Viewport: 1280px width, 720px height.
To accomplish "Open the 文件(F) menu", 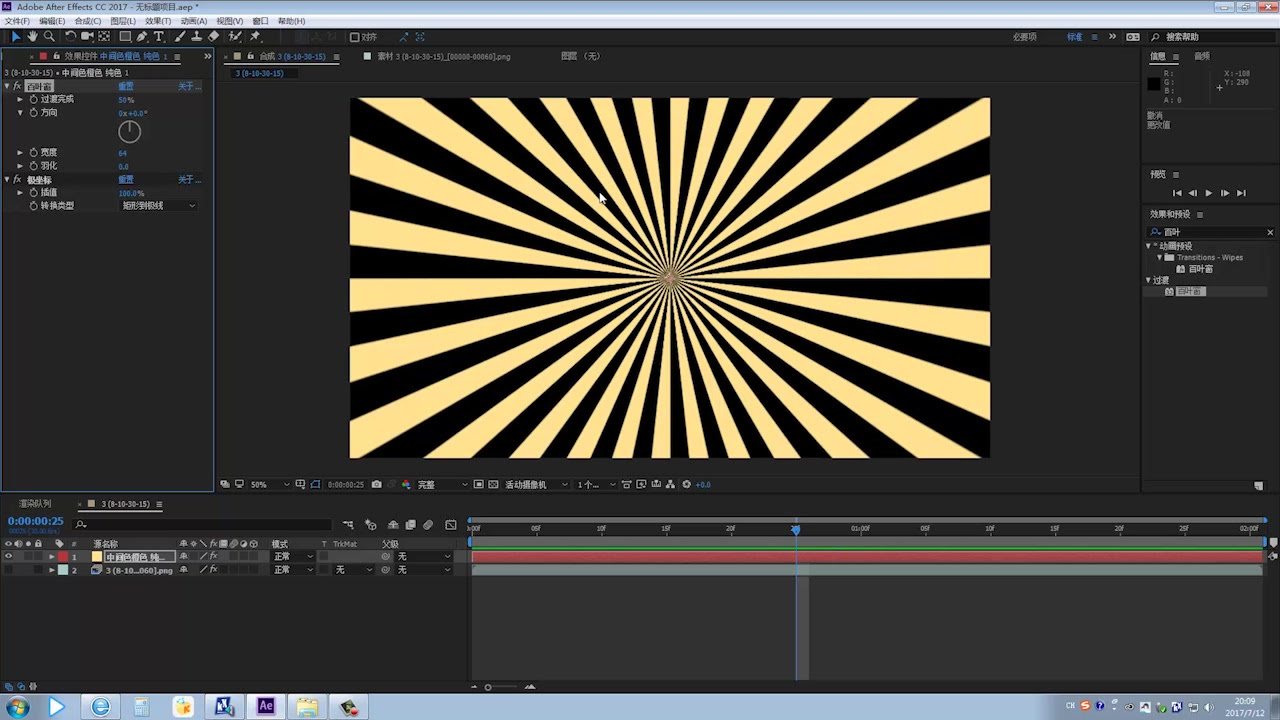I will click(17, 21).
